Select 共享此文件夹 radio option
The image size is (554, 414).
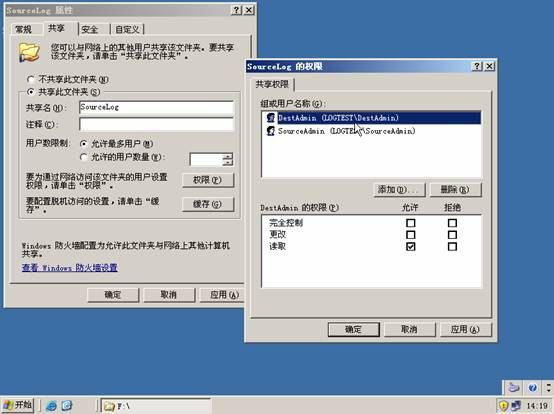point(31,92)
